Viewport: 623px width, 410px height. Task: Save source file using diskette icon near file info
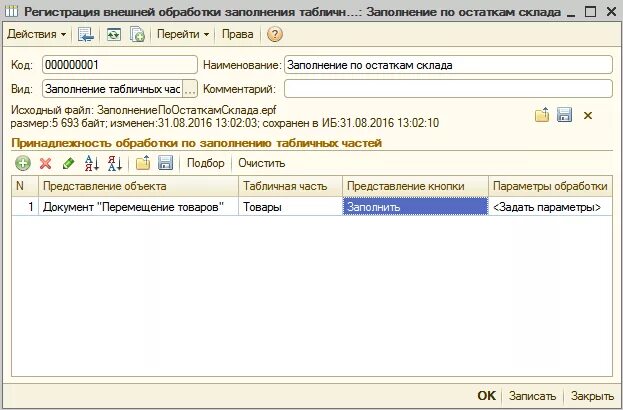pyautogui.click(x=564, y=115)
